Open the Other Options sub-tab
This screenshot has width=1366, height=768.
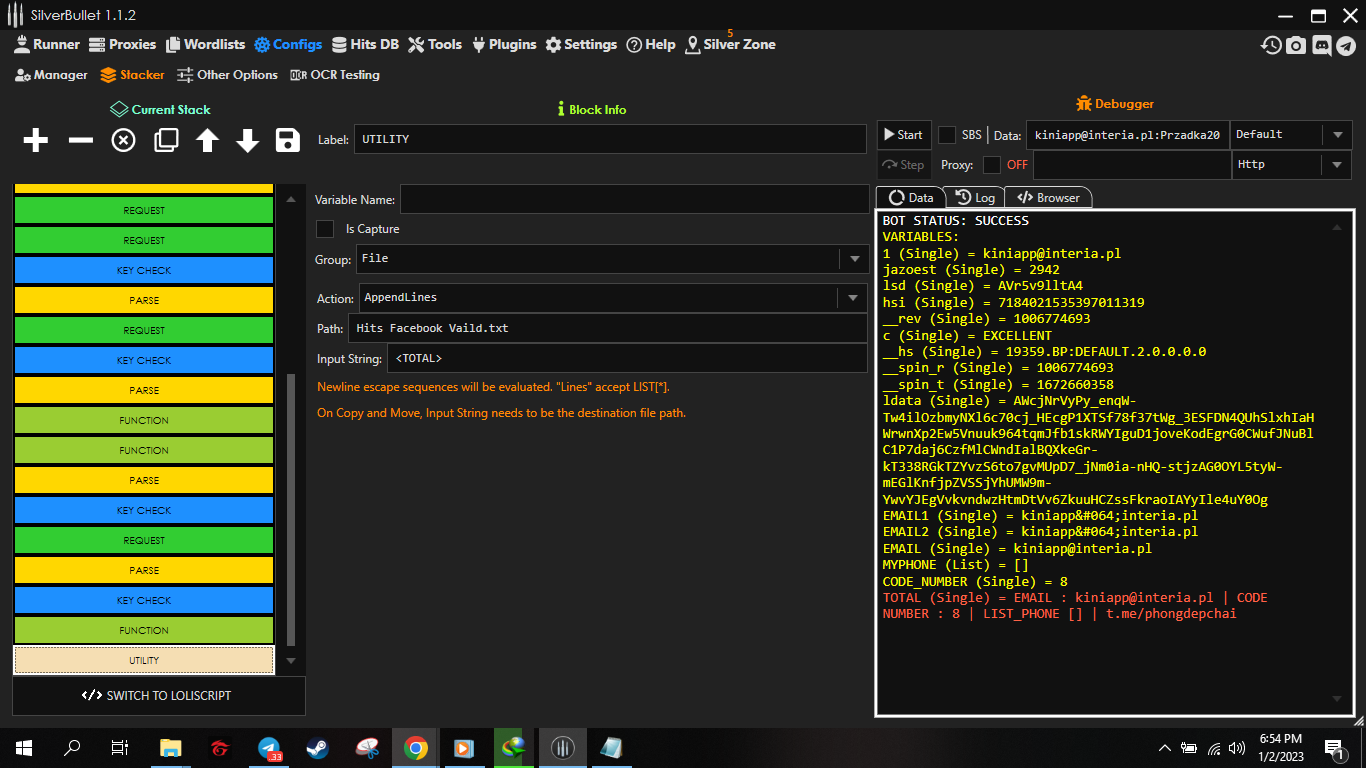[x=227, y=75]
